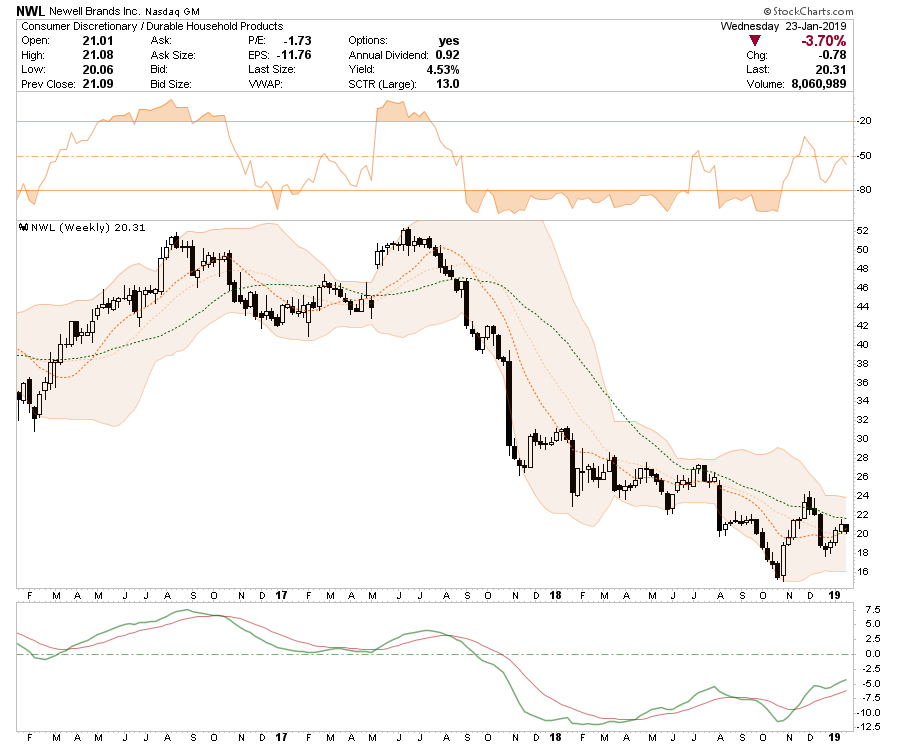This screenshot has width=900, height=746.
Task: Click the 7.5 label on MACD axis
Action: tap(873, 609)
